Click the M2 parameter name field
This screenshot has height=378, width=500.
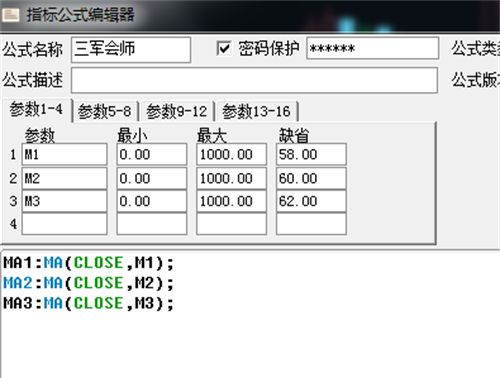[x=64, y=178]
